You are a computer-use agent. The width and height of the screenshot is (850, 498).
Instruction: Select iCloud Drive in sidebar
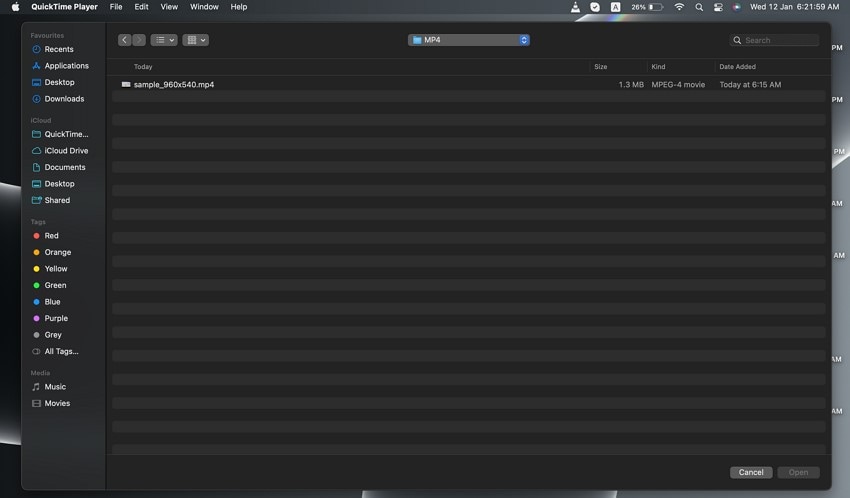pyautogui.click(x=66, y=151)
